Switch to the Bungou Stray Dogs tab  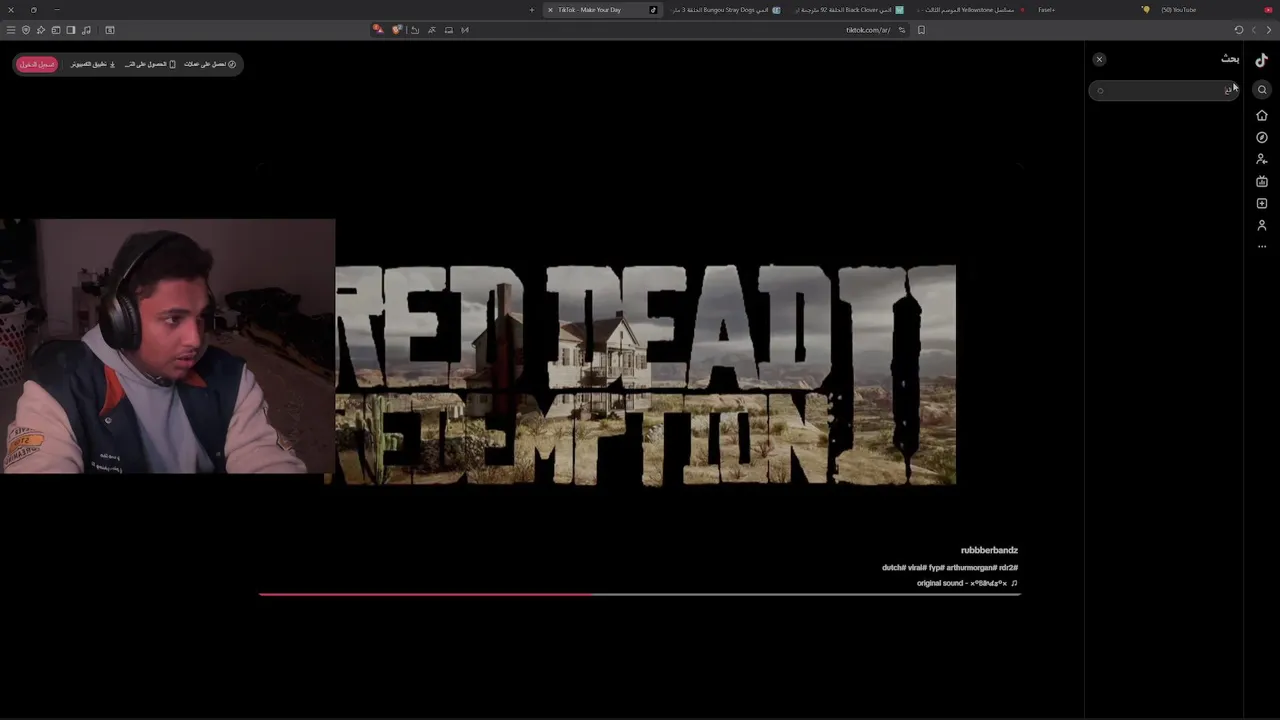[727, 10]
